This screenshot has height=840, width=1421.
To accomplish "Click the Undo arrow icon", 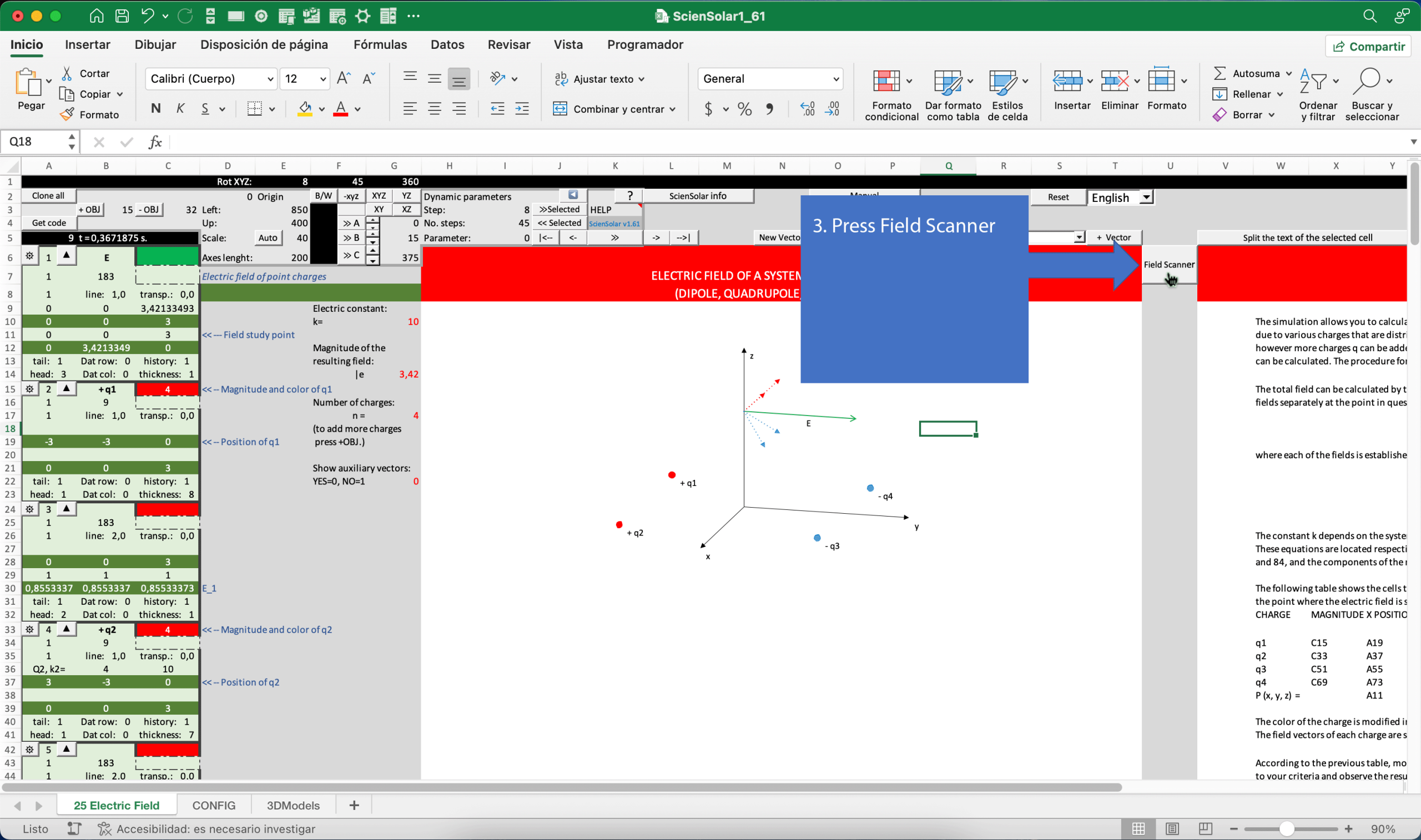I will 147,16.
